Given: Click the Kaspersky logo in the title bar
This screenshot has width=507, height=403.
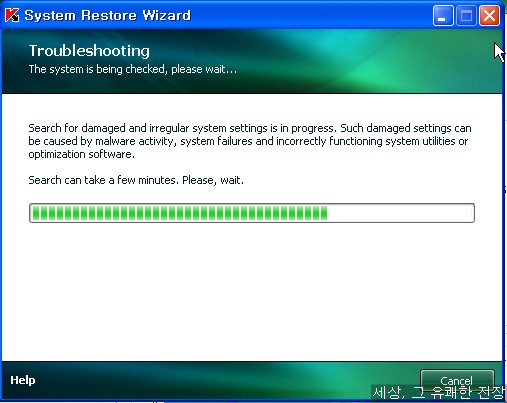Looking at the screenshot, I should (12, 15).
